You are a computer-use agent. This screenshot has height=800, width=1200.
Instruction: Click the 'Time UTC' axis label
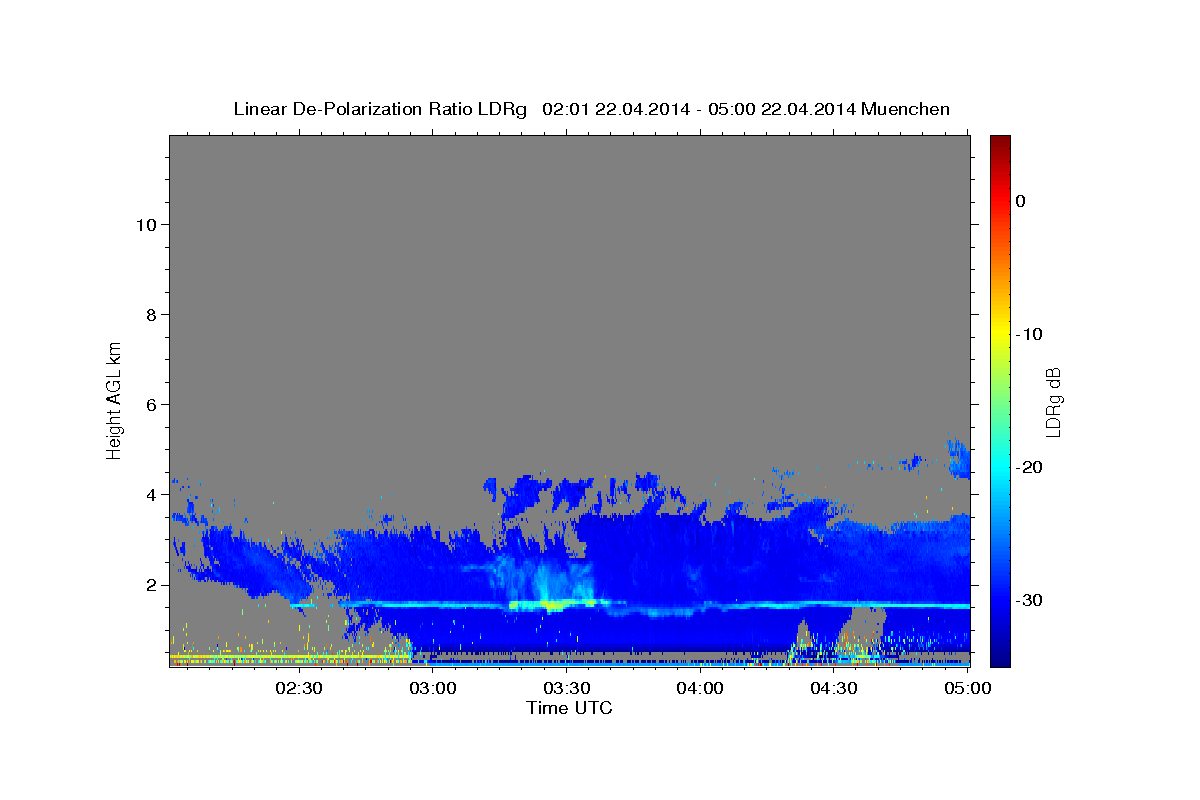coord(569,708)
